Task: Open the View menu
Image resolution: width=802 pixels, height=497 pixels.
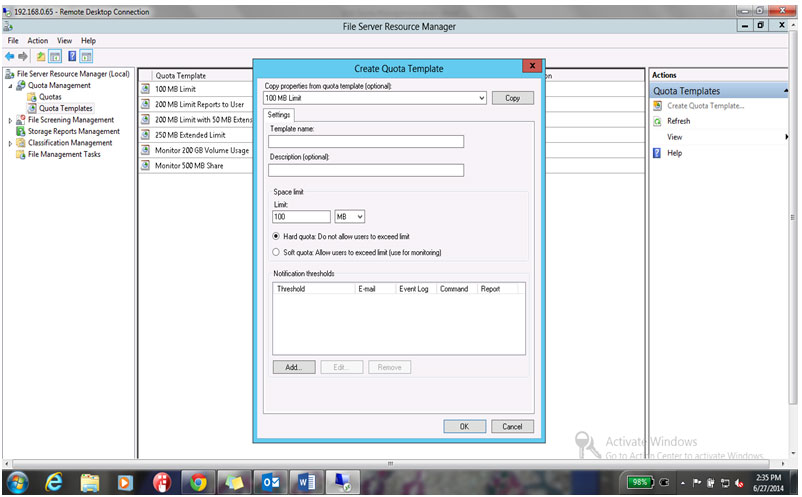Action: tap(64, 40)
